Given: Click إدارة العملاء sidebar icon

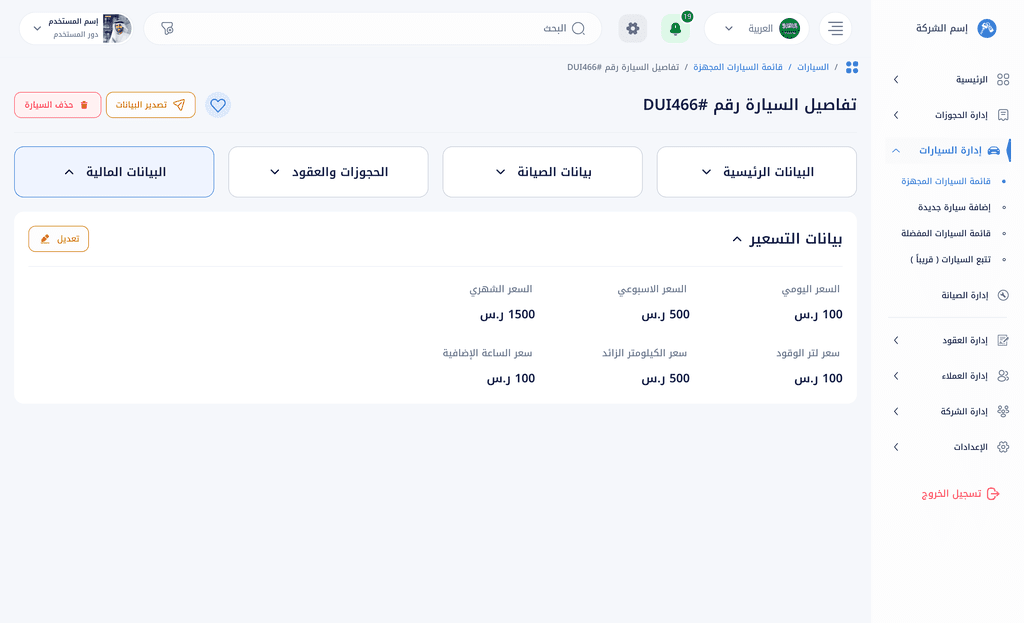Looking at the screenshot, I should tap(1003, 375).
